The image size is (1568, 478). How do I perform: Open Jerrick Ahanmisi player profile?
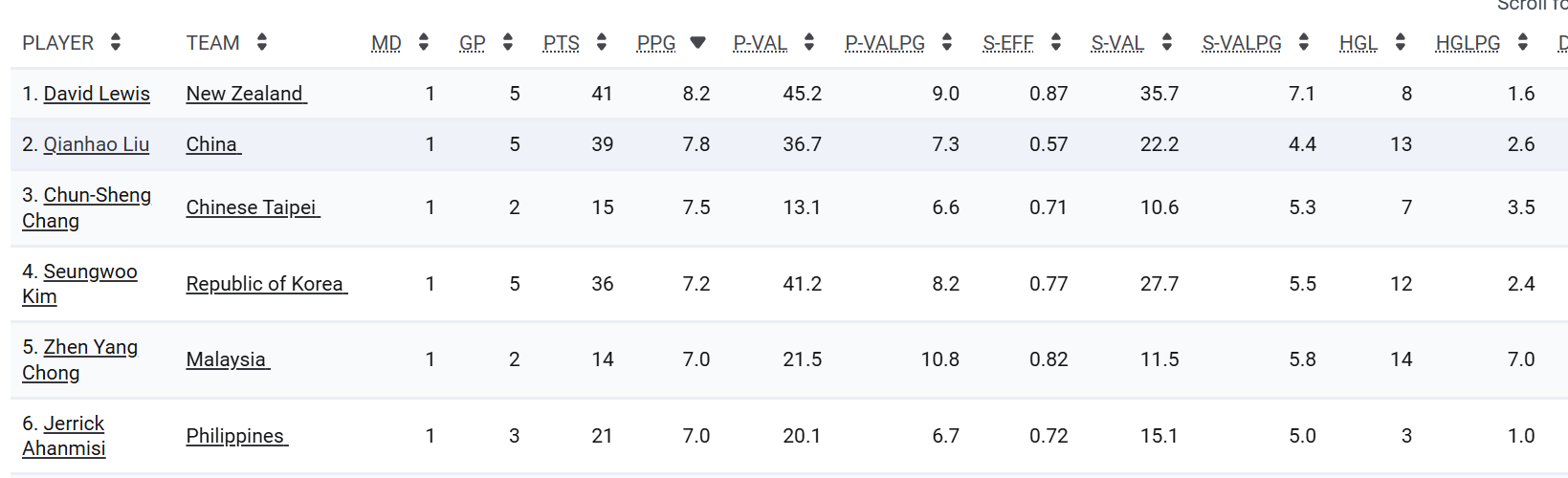pyautogui.click(x=64, y=436)
